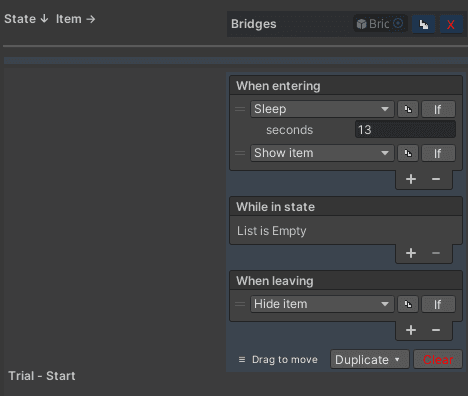Click the List is Empty text
468x396 pixels.
(272, 231)
